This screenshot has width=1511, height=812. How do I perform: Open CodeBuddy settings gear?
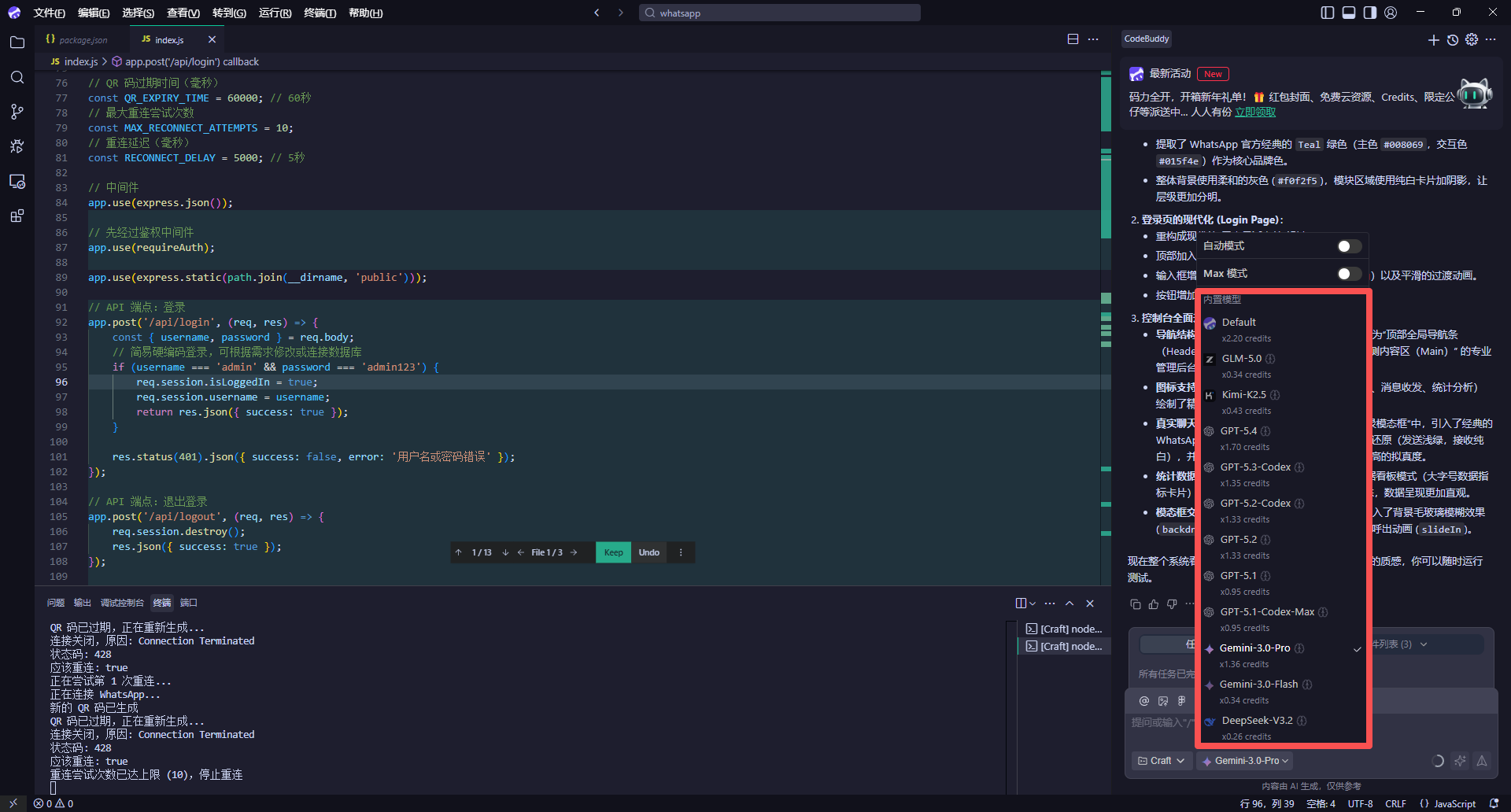coord(1472,39)
